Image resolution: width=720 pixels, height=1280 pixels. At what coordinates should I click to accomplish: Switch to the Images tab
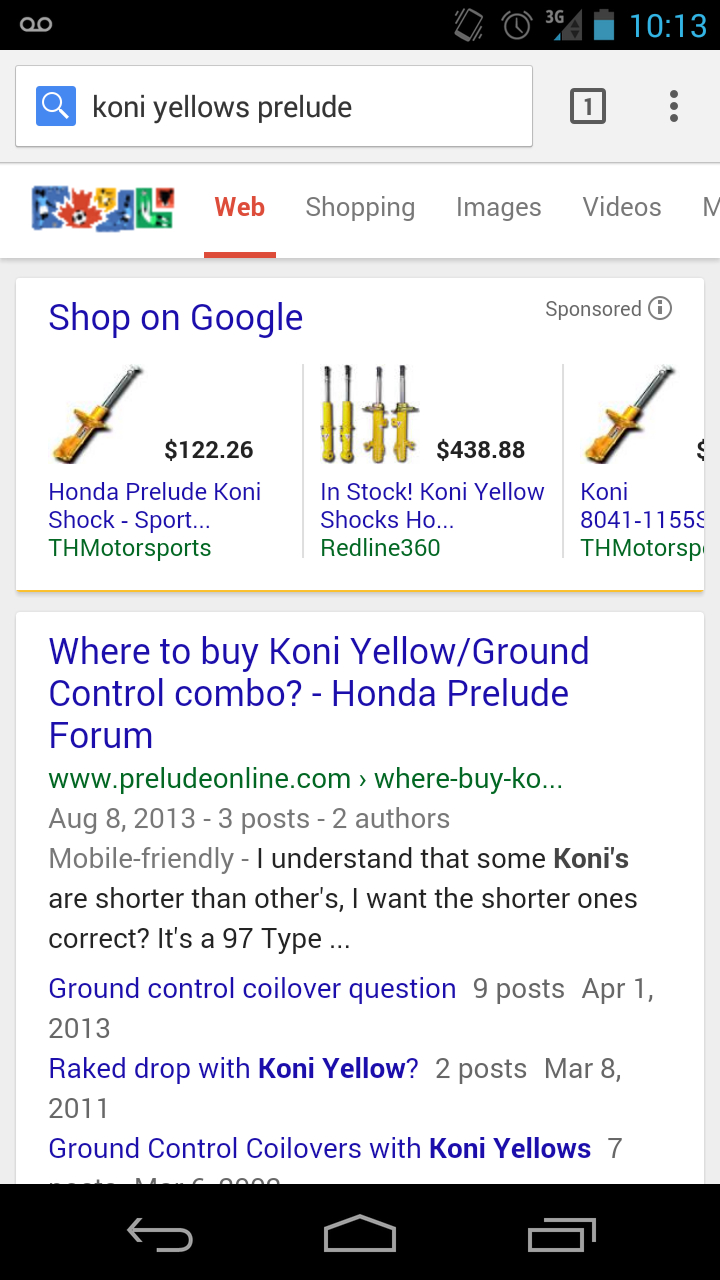(498, 207)
